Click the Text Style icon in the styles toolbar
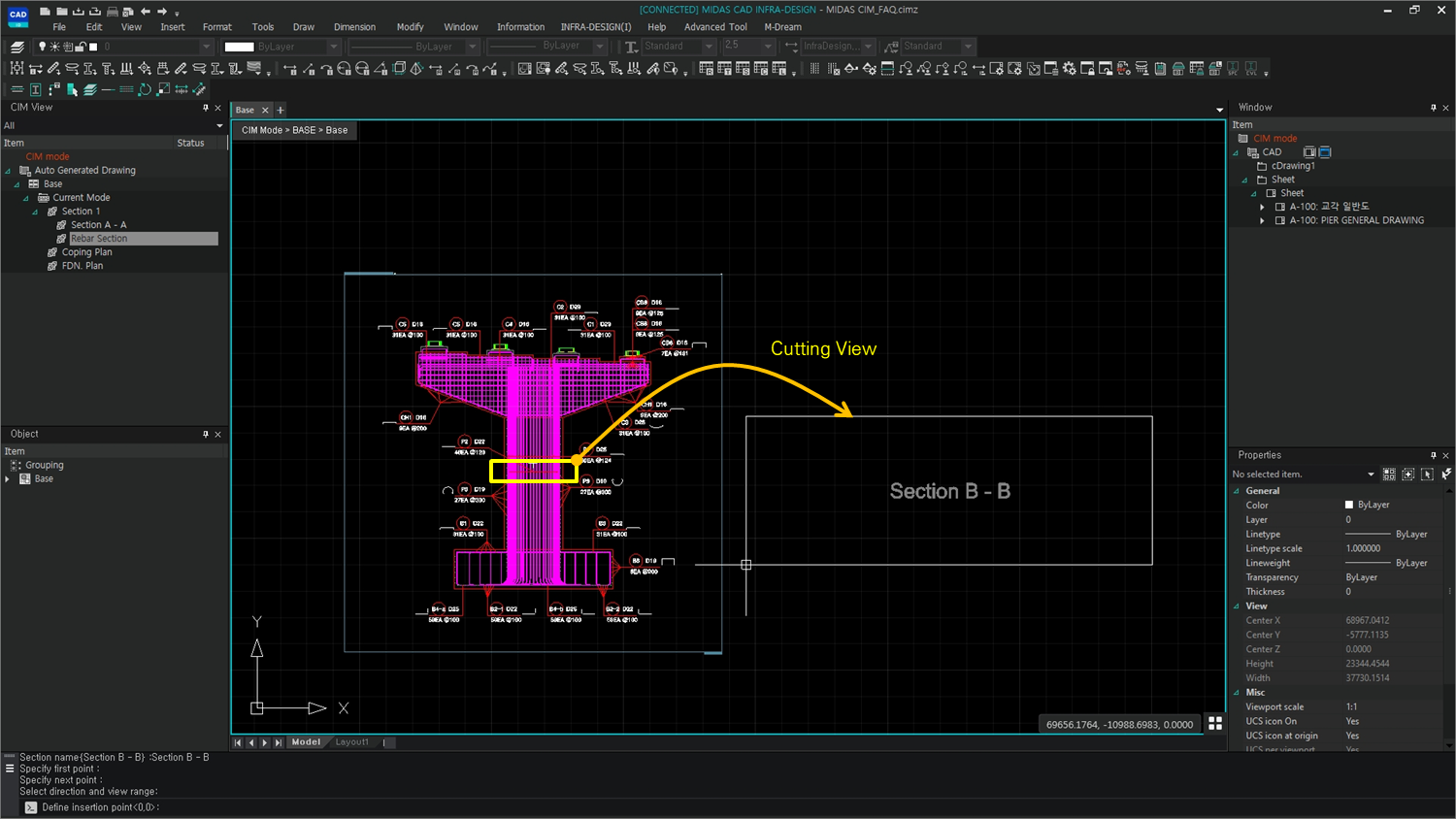 click(x=631, y=46)
